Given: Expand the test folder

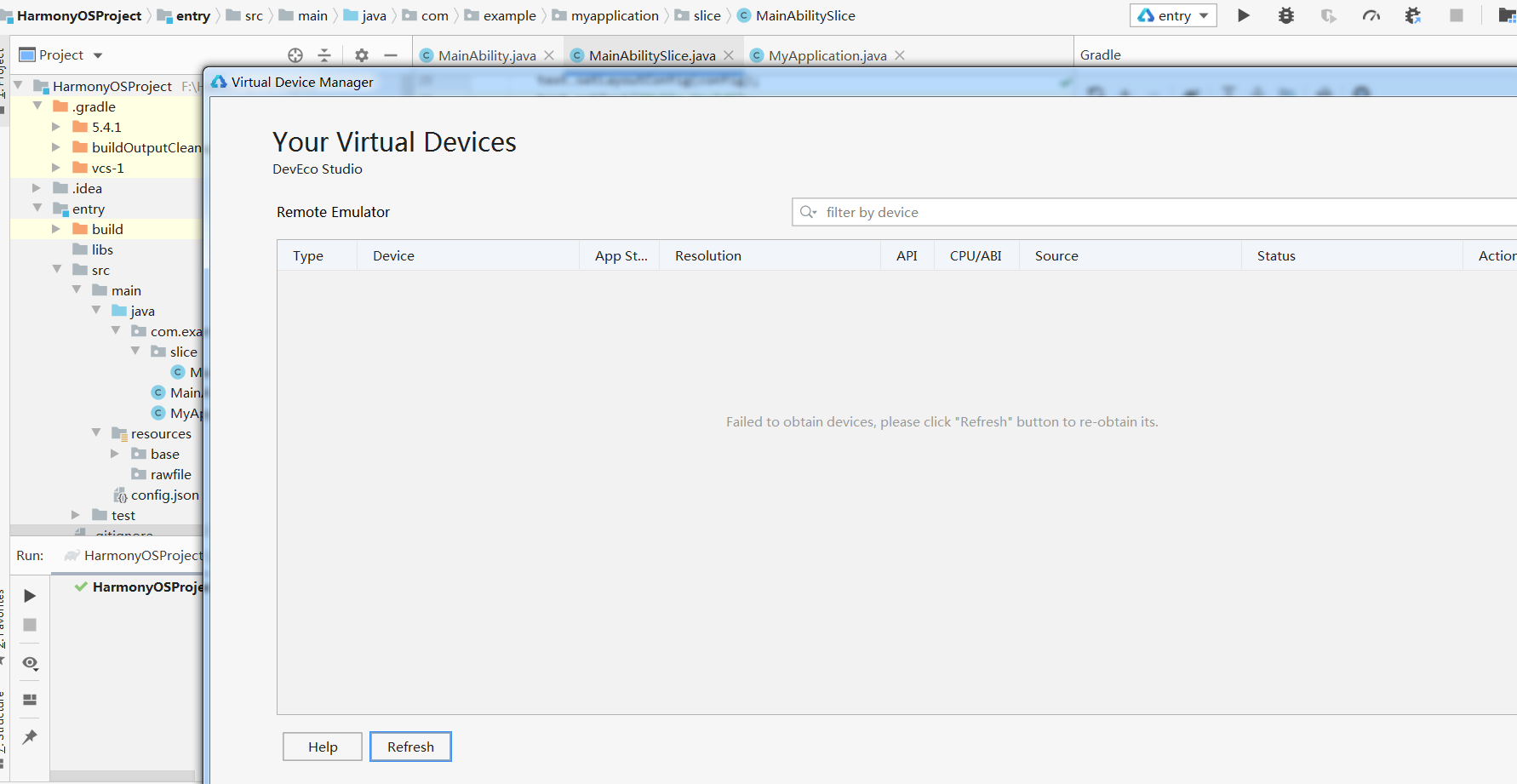Looking at the screenshot, I should pos(76,514).
